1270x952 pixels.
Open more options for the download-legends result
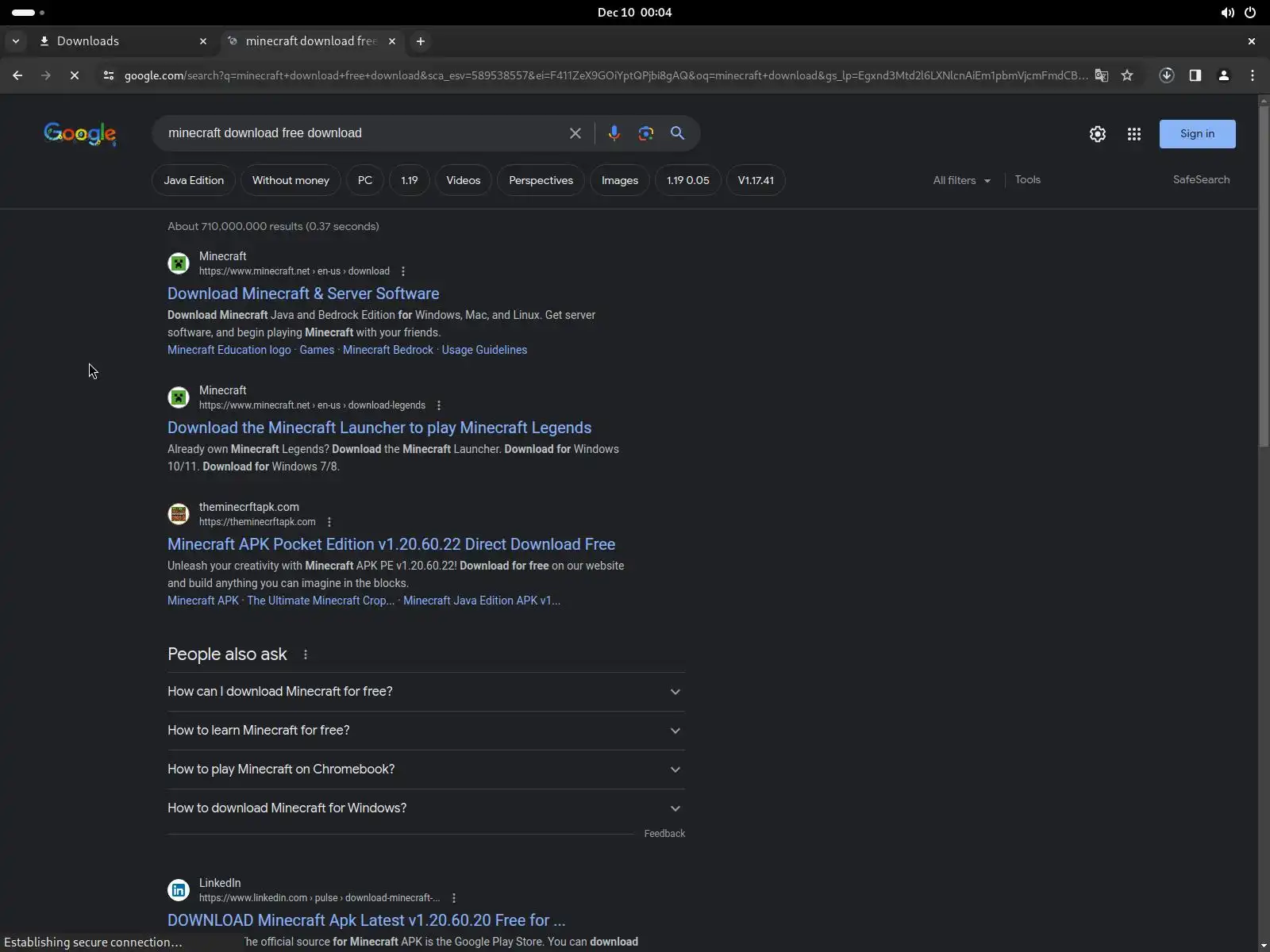(439, 405)
